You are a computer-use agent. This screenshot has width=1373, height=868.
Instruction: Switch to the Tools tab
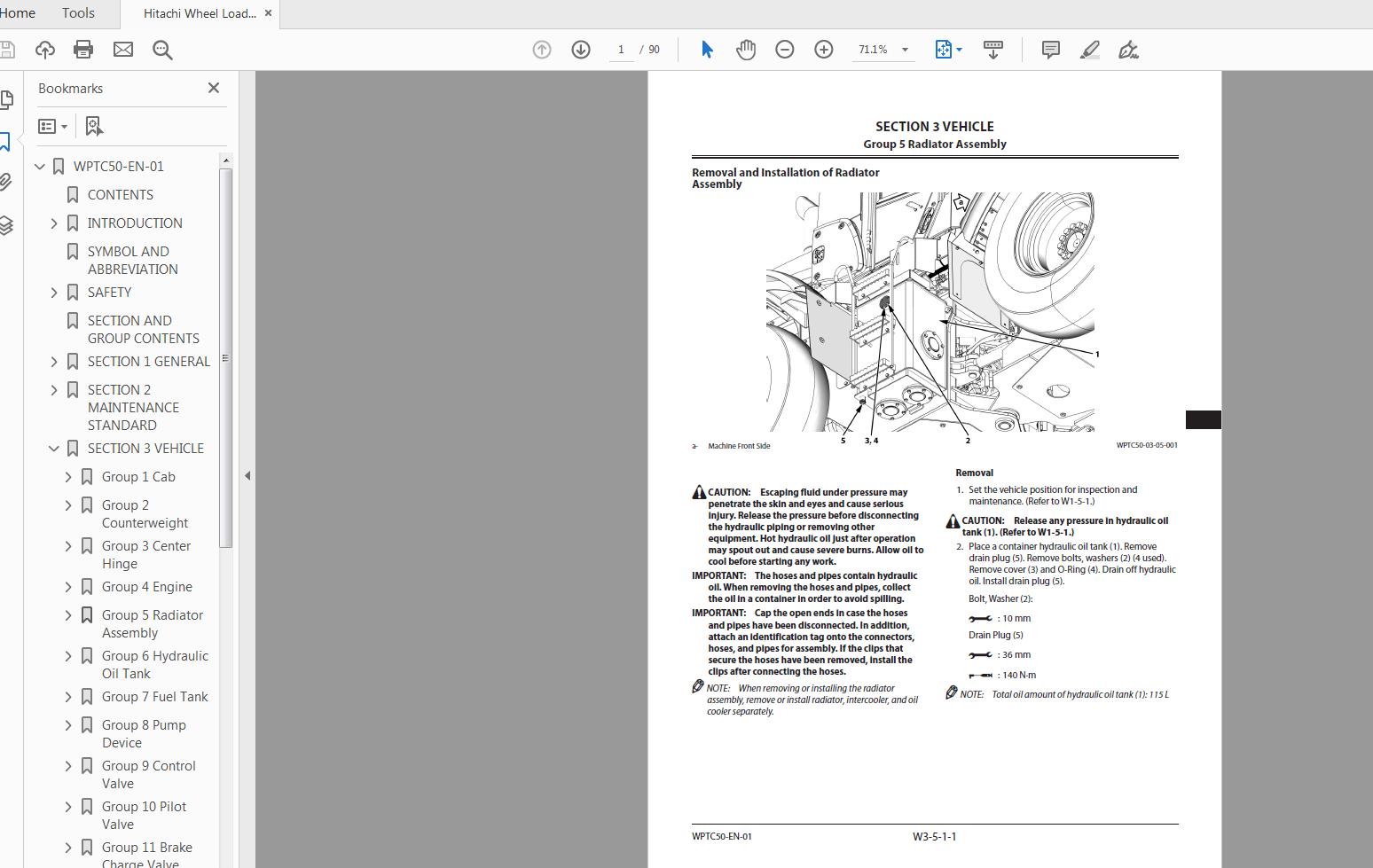[77, 13]
